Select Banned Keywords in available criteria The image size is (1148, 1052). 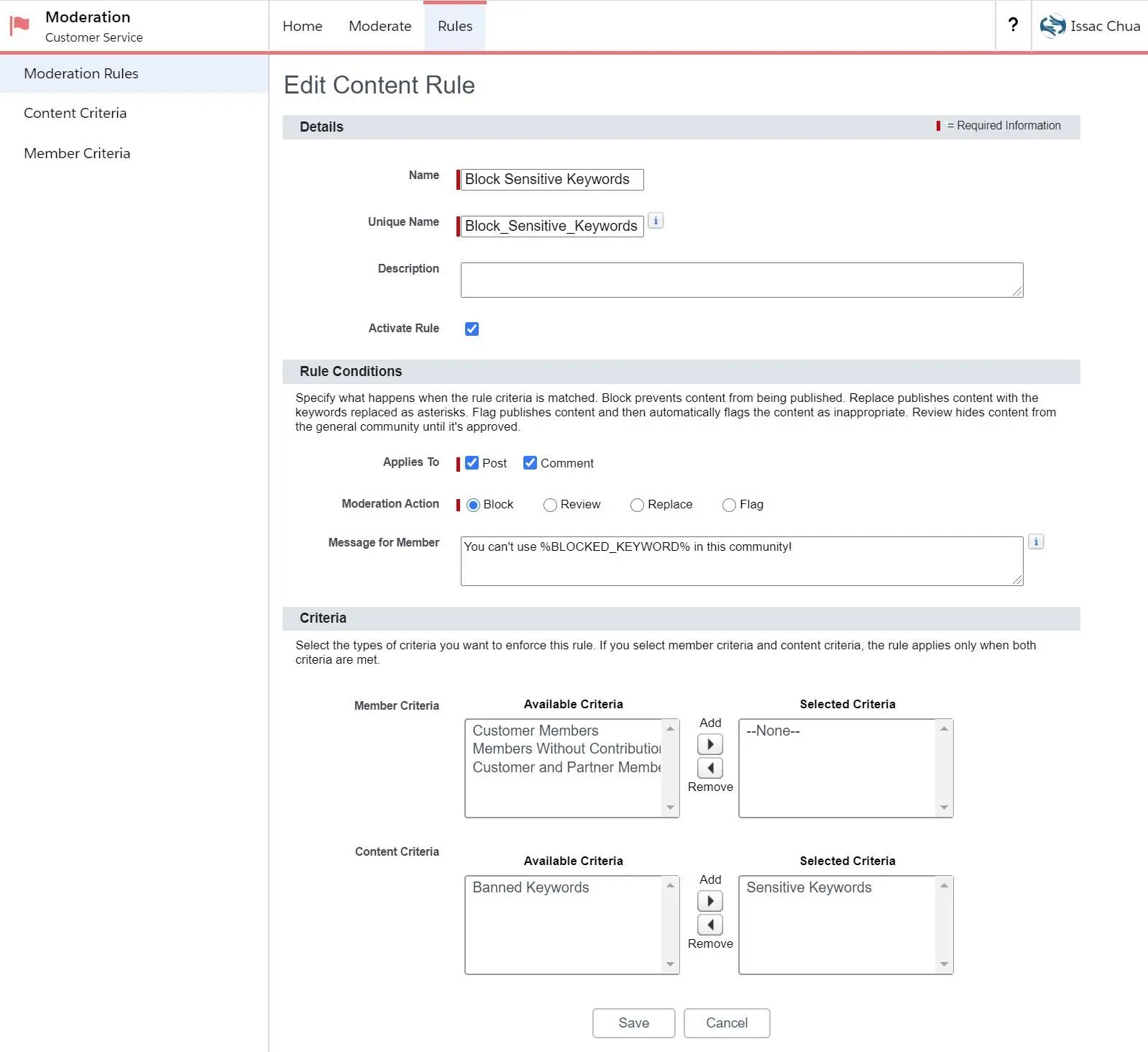531,887
